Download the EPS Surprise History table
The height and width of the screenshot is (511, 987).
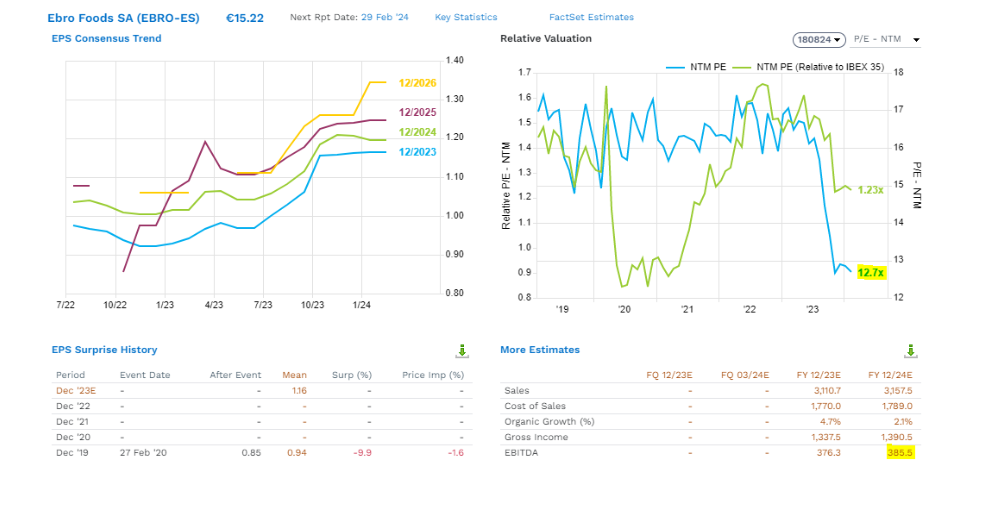coord(462,350)
